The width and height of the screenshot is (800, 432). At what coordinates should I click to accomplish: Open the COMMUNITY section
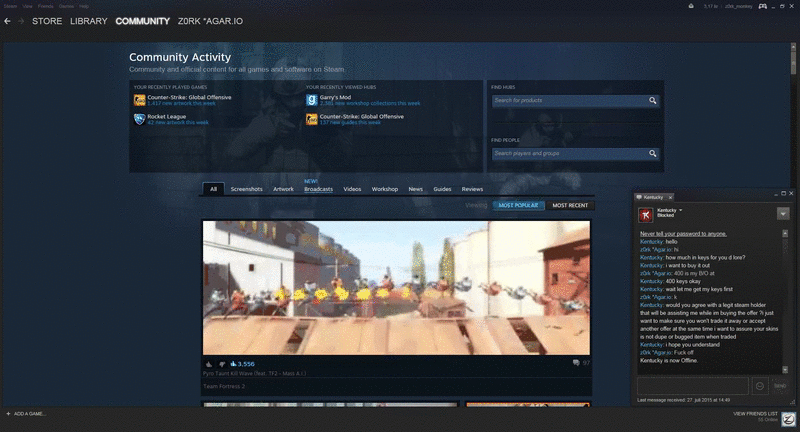[x=142, y=21]
